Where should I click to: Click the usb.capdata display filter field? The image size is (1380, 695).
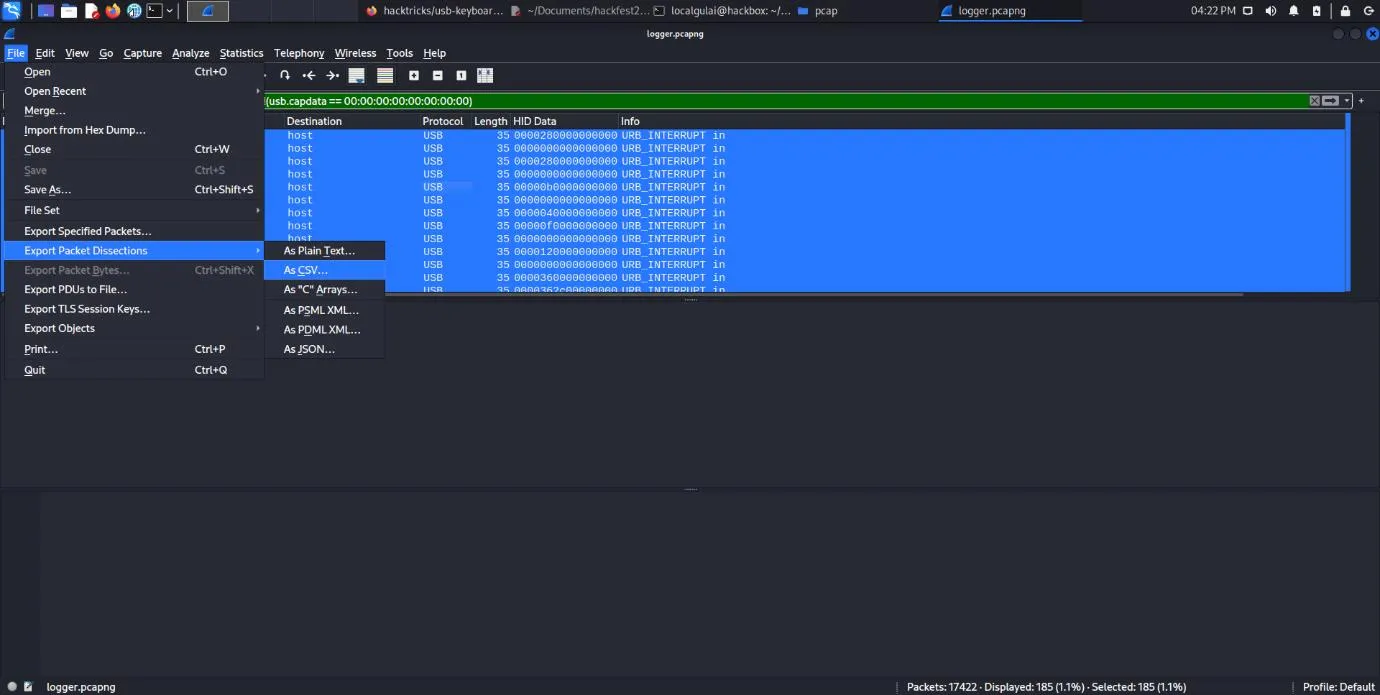tap(780, 101)
